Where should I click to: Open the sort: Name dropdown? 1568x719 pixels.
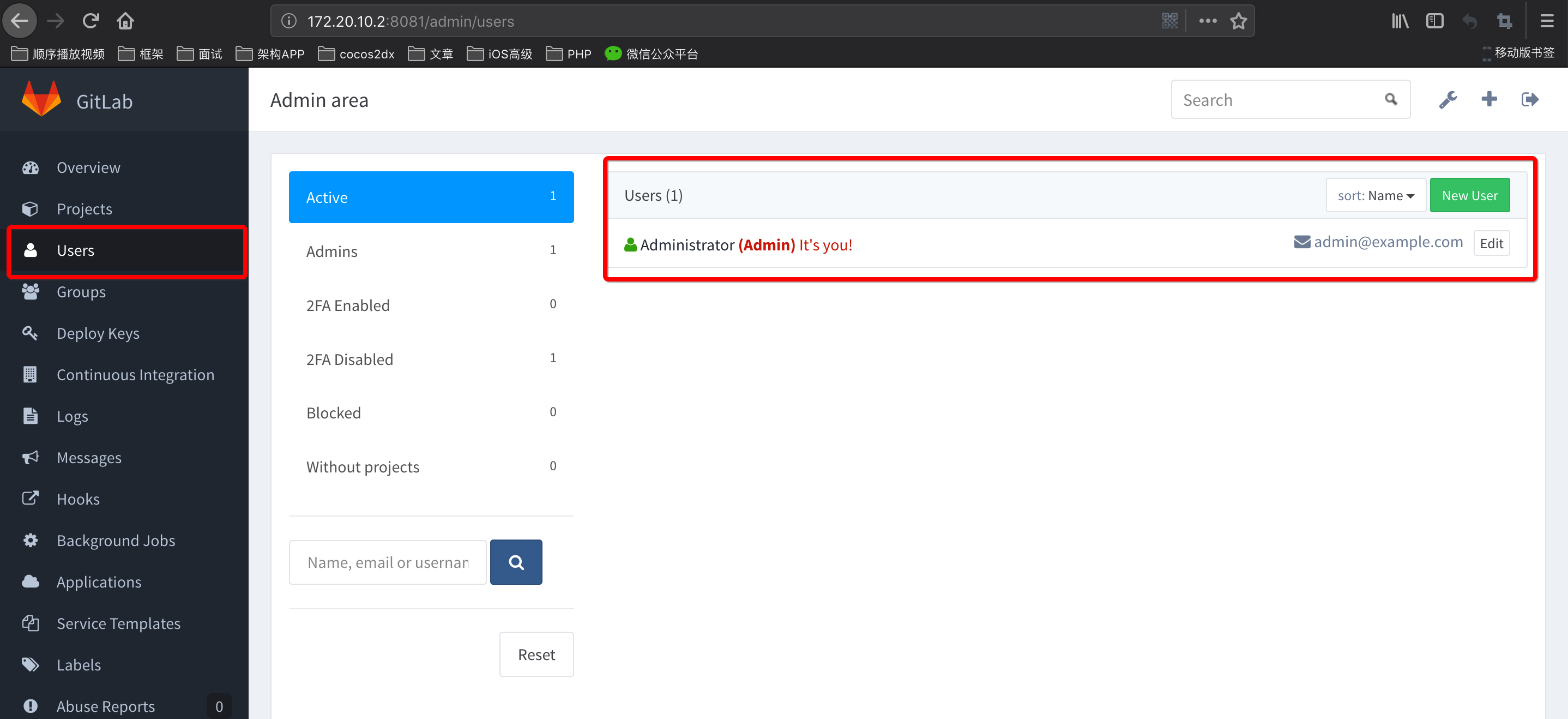click(x=1375, y=195)
